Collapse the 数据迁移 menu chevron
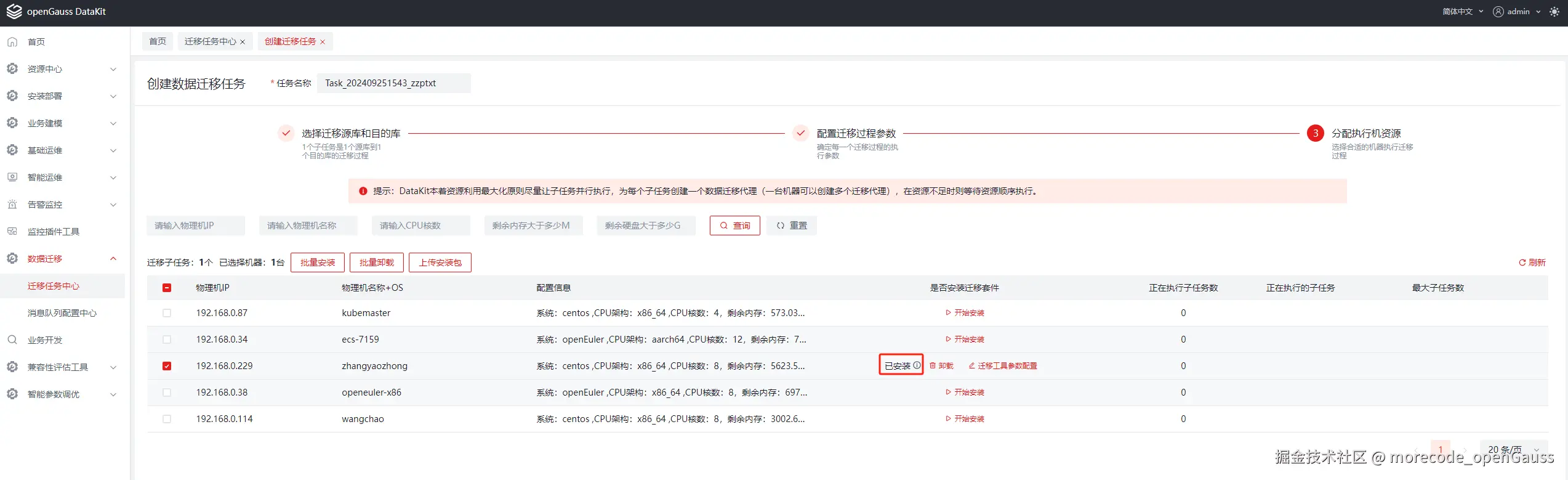The image size is (1568, 480). (113, 259)
